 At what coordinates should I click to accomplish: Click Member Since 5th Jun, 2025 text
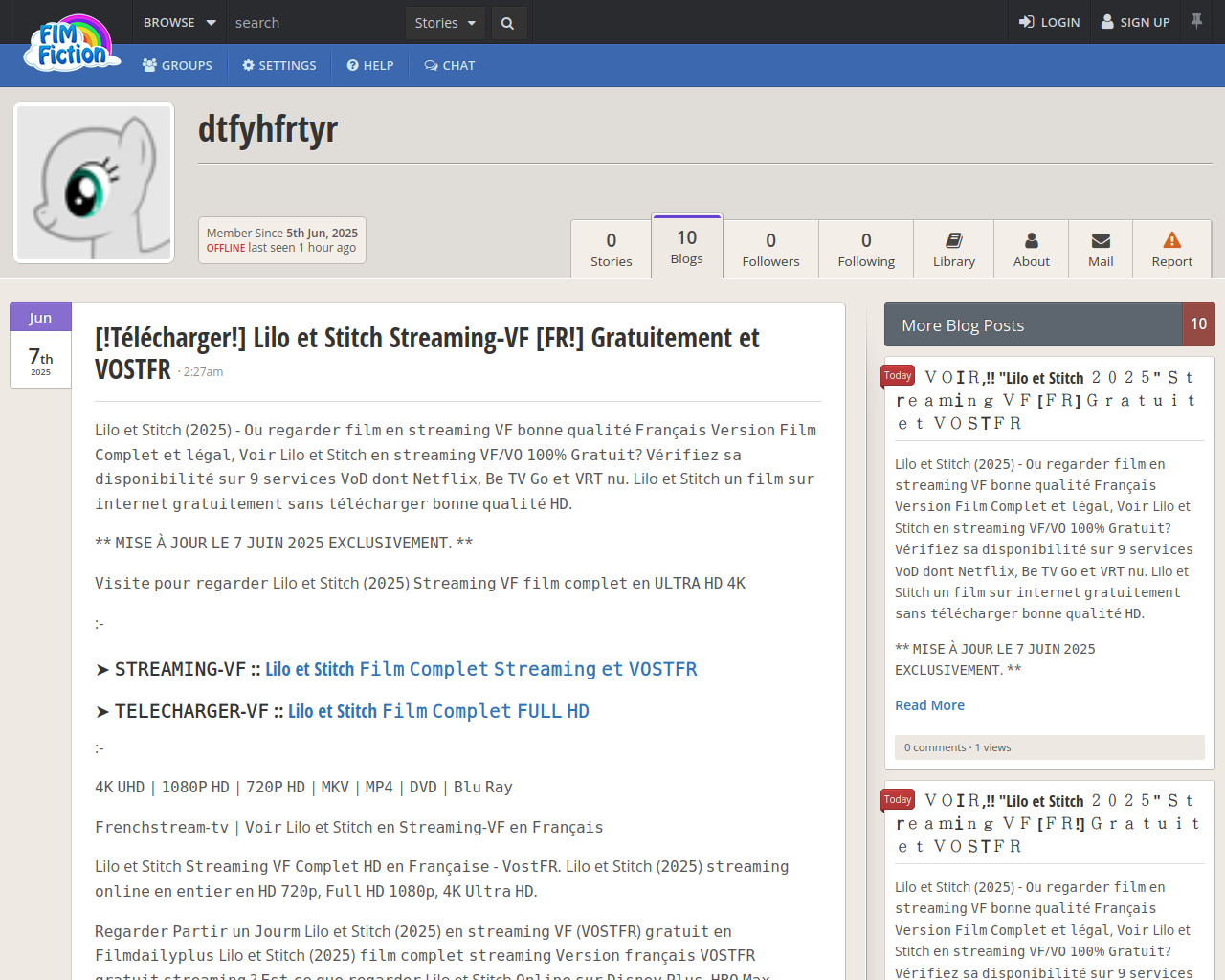[282, 233]
